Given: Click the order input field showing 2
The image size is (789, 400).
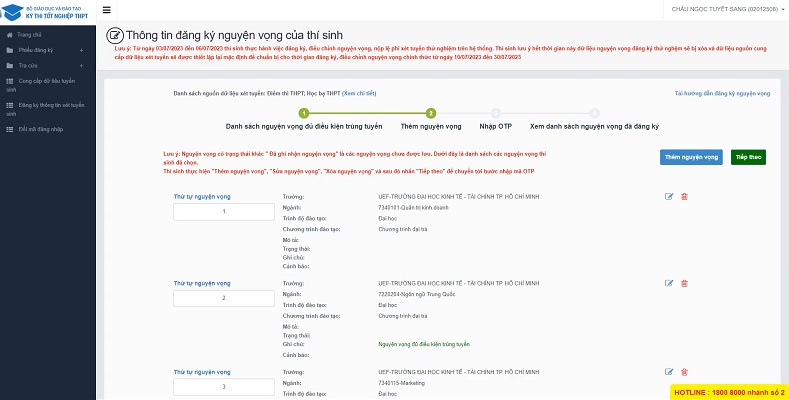Looking at the screenshot, I should pyautogui.click(x=224, y=298).
